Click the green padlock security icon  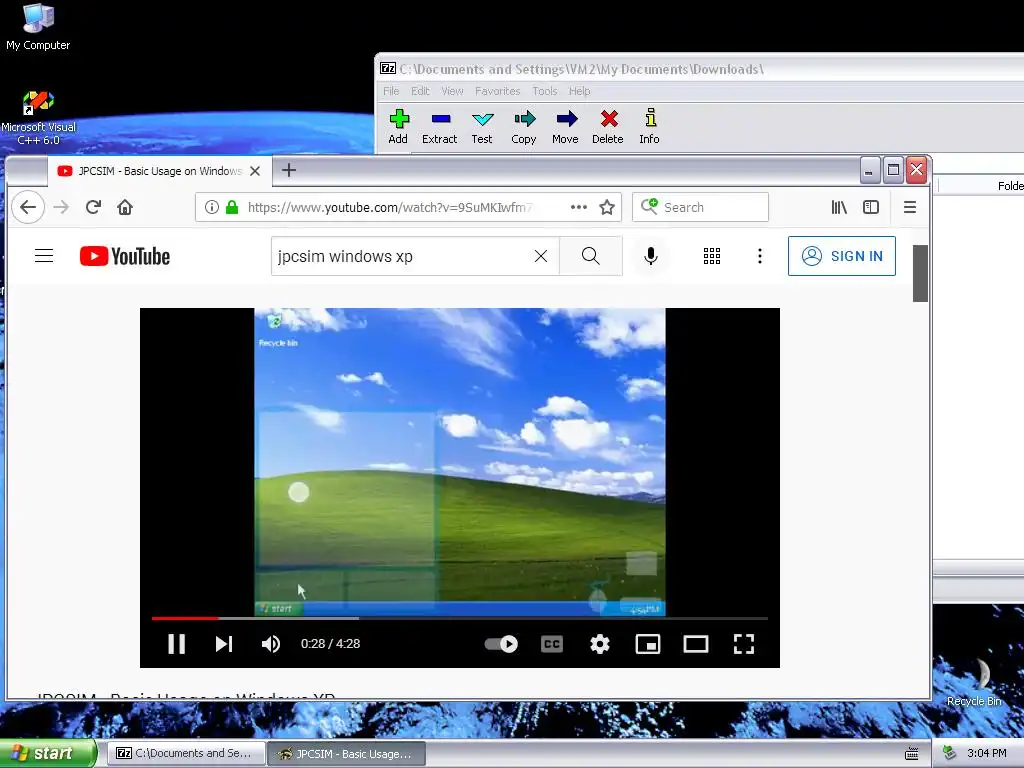click(x=232, y=207)
